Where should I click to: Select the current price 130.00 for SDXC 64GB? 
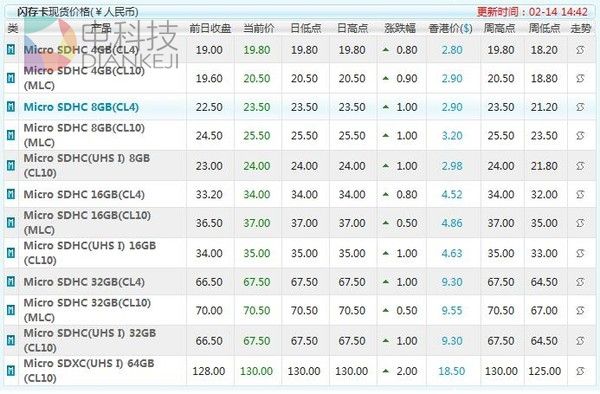(x=256, y=371)
